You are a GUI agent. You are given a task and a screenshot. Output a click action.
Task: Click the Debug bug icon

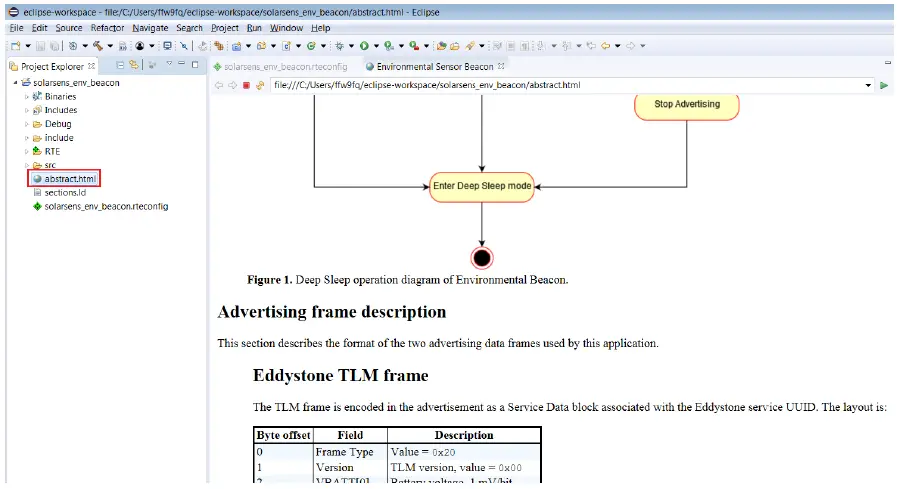[340, 46]
